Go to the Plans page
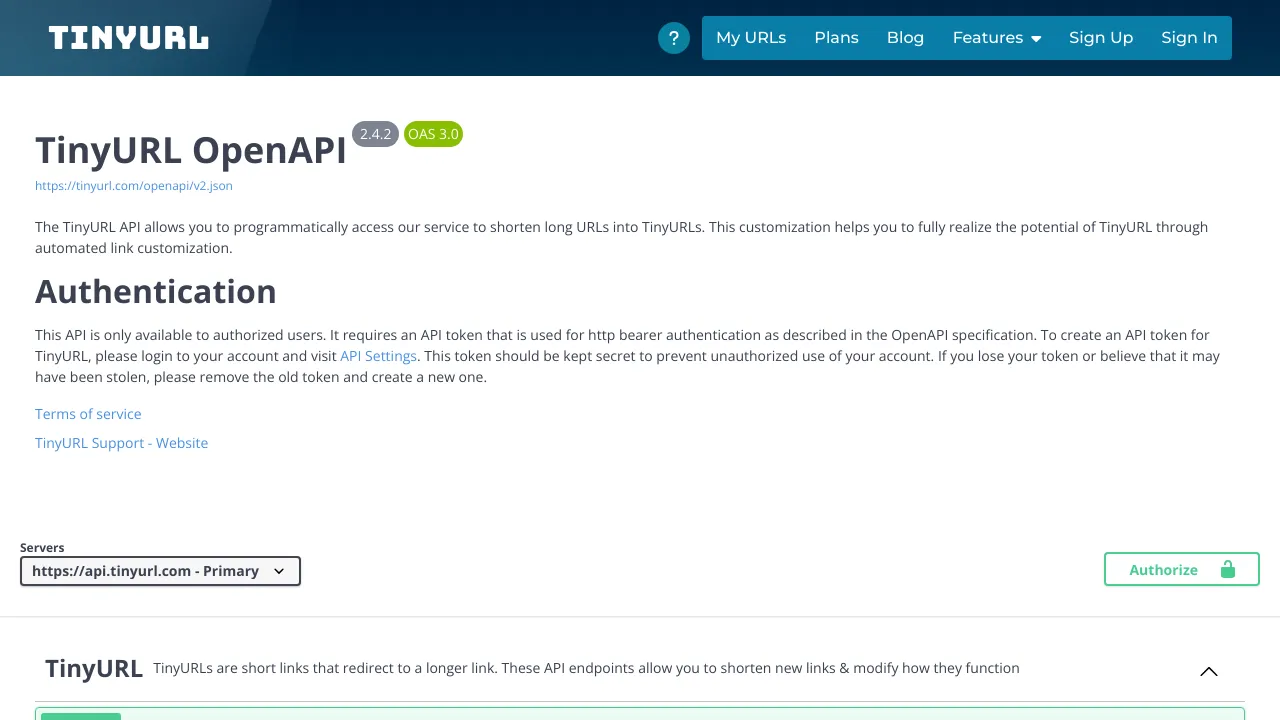This screenshot has height=720, width=1280. 836,38
